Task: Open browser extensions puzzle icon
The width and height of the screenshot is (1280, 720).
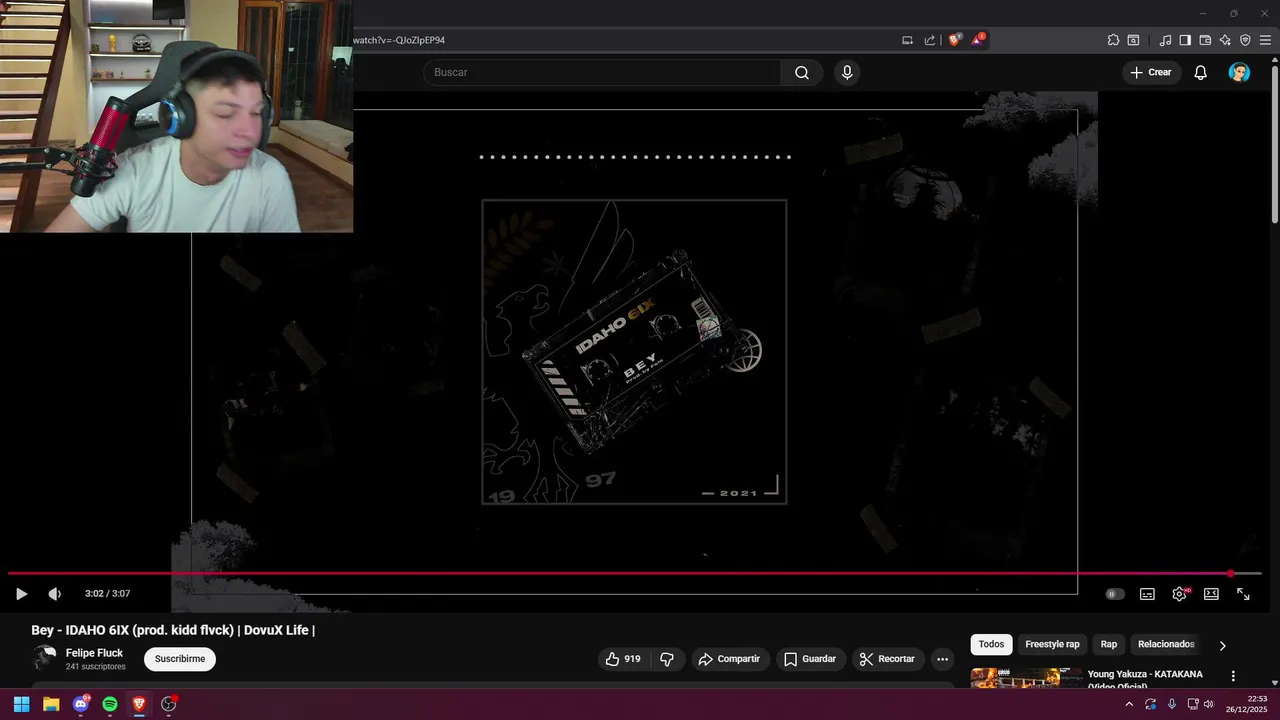Action: (1113, 40)
